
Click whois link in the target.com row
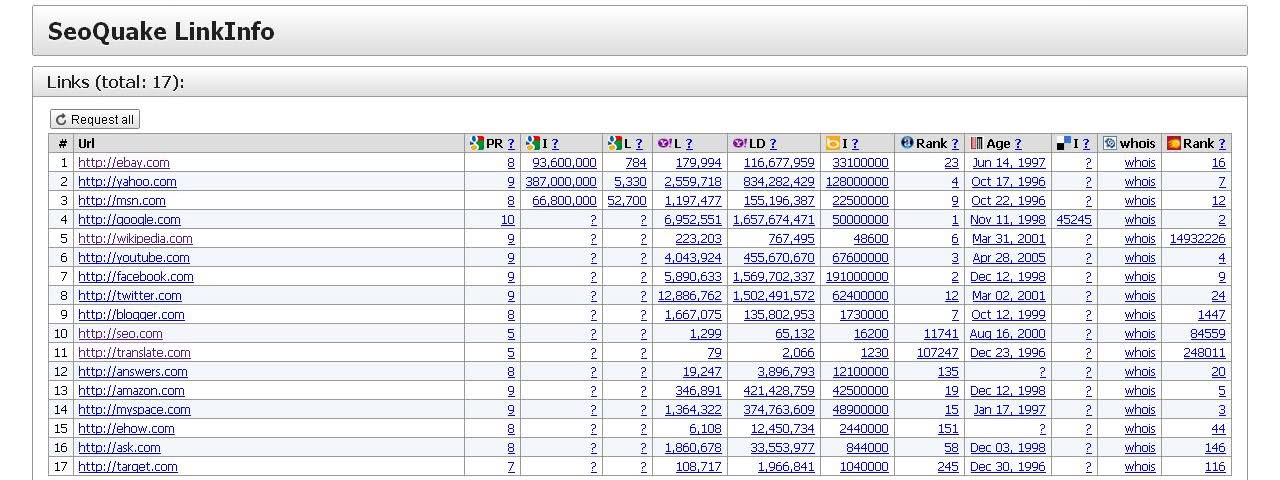pyautogui.click(x=1140, y=467)
